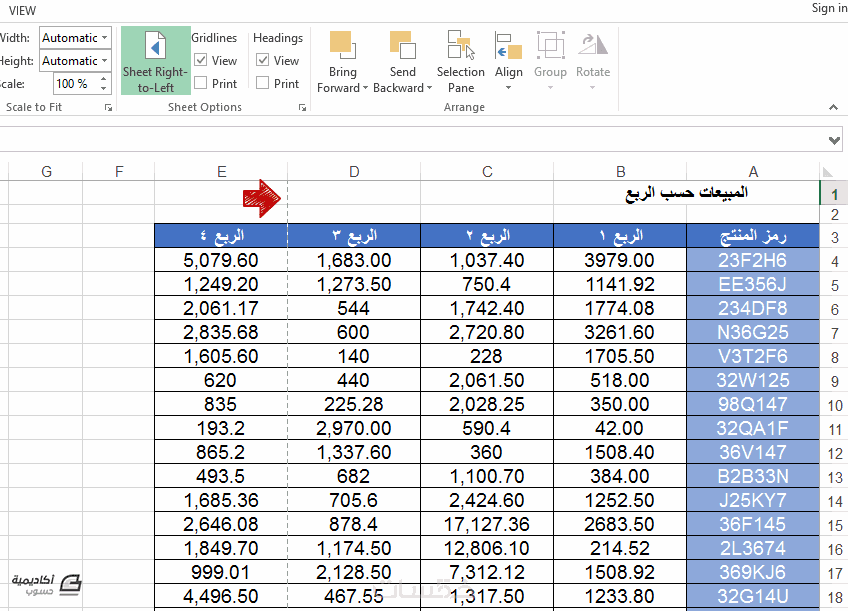
Task: Click the Align objects icon
Action: coord(508,44)
